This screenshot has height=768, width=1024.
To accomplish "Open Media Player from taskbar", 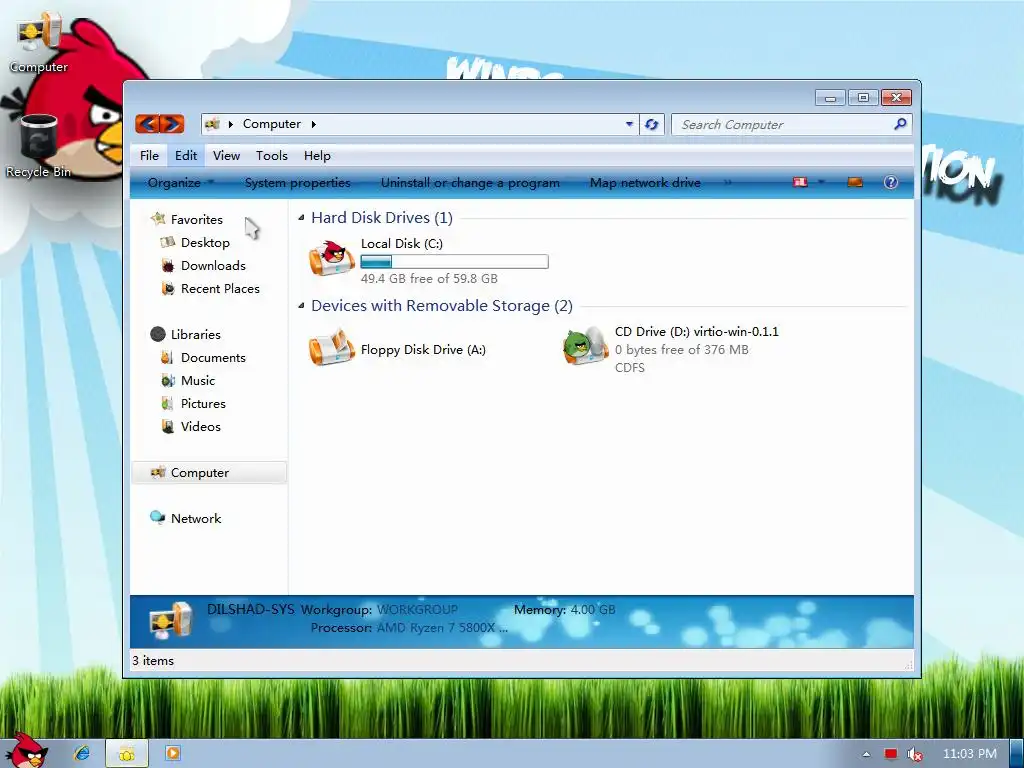I will pos(172,753).
